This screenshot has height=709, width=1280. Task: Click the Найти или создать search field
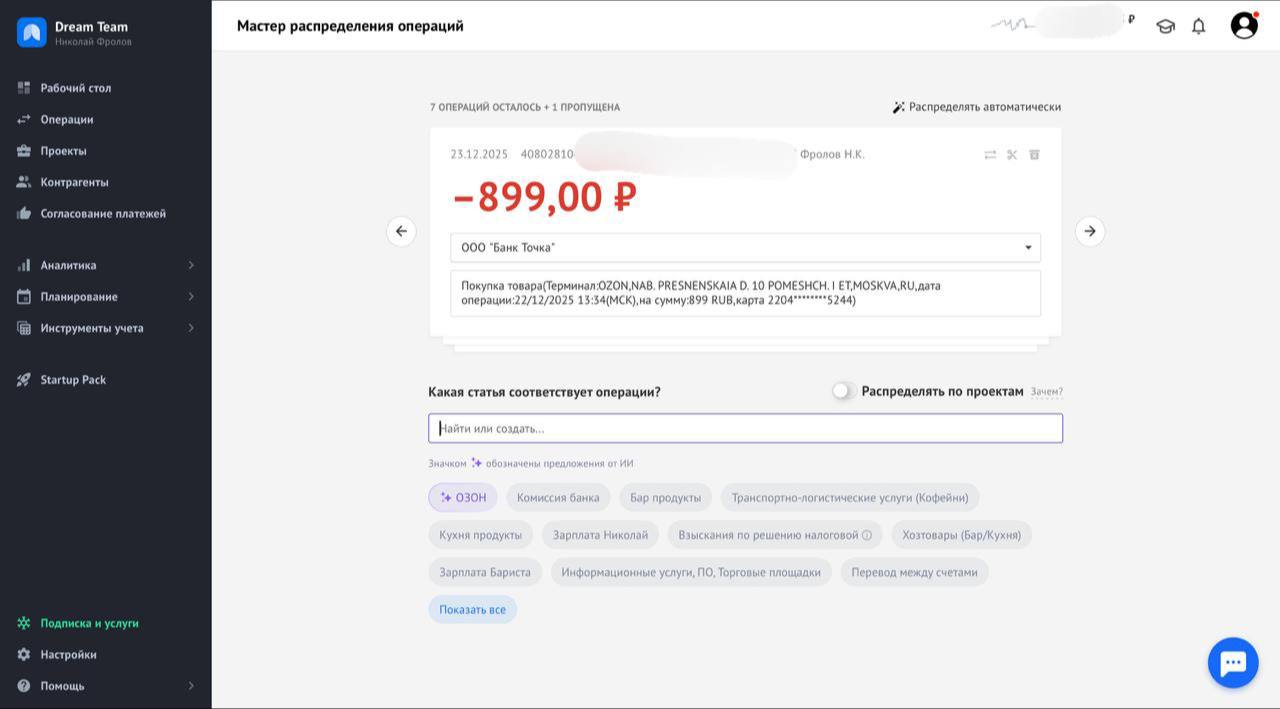(x=745, y=429)
